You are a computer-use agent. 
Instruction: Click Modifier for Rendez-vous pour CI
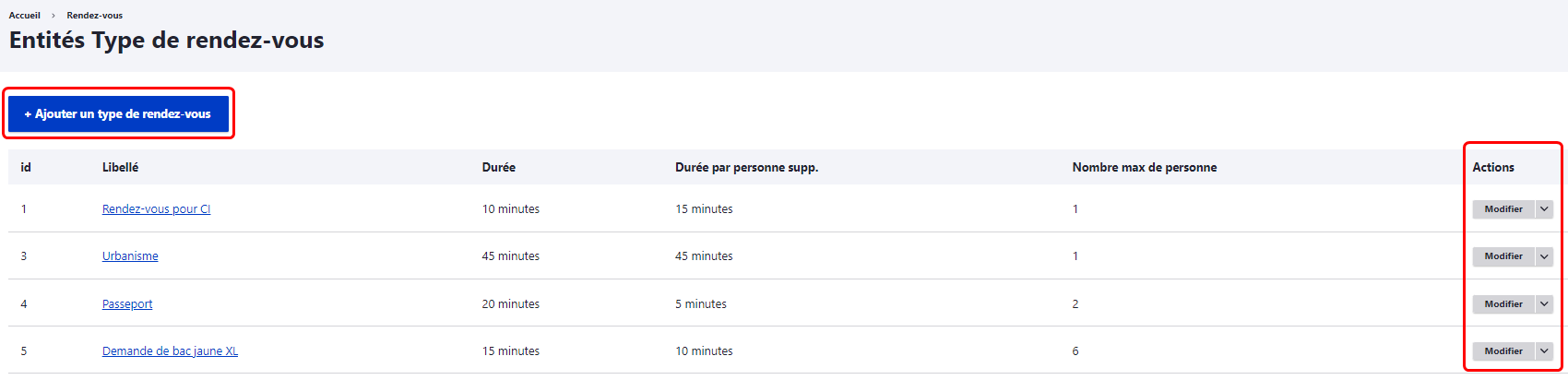1503,209
